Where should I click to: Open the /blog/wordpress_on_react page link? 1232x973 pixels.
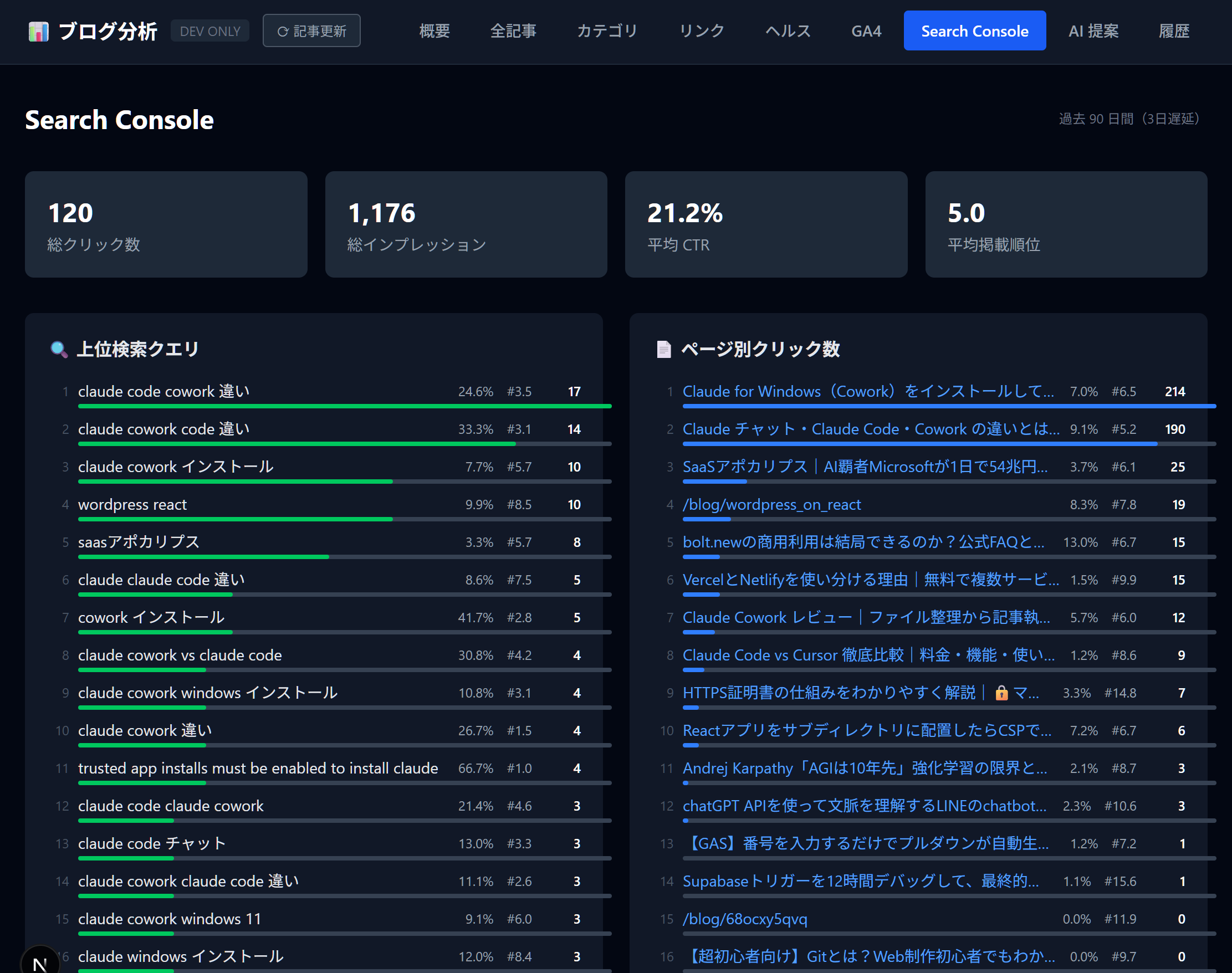point(771,504)
